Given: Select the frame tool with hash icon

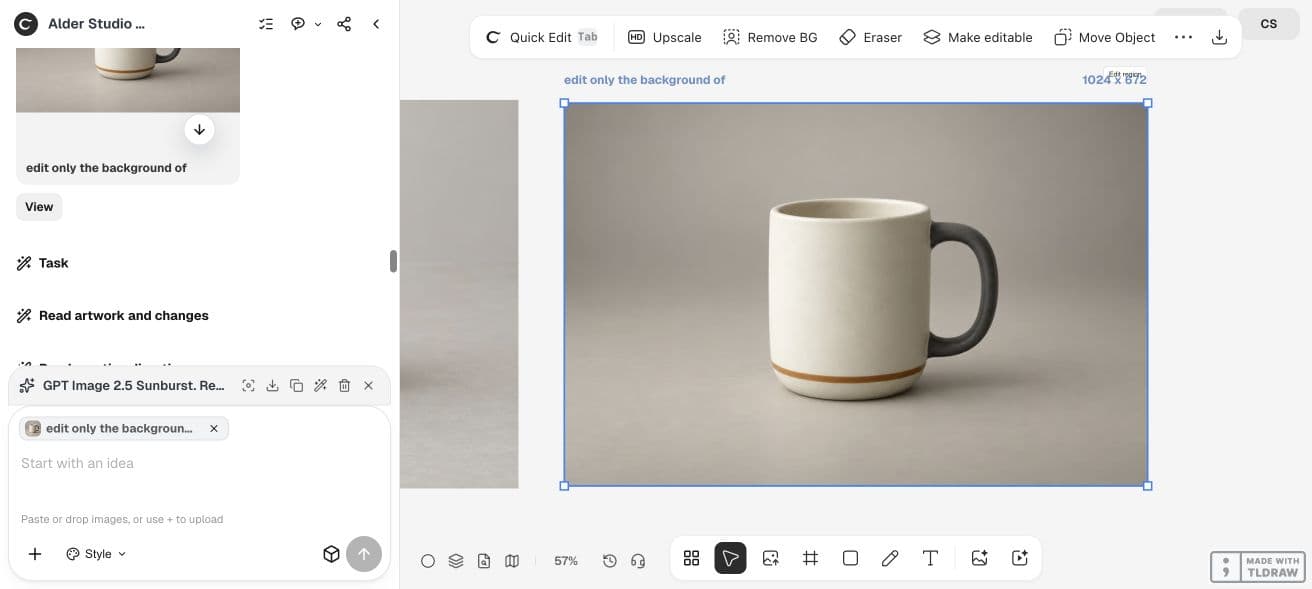Looking at the screenshot, I should (810, 558).
